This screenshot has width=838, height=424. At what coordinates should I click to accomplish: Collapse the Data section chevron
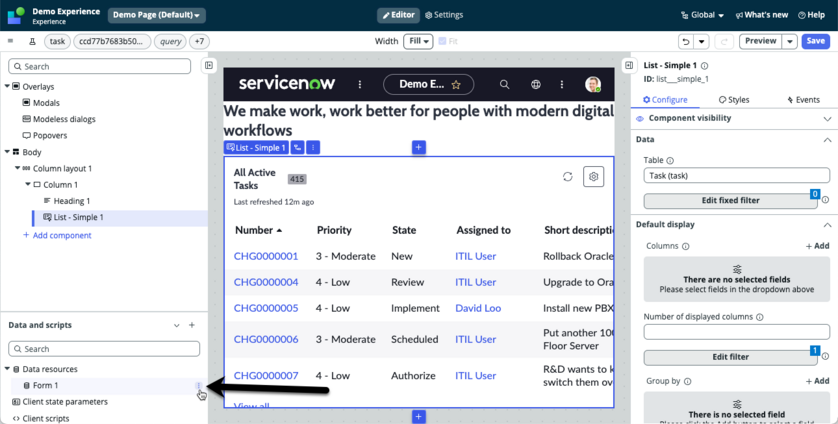point(827,140)
